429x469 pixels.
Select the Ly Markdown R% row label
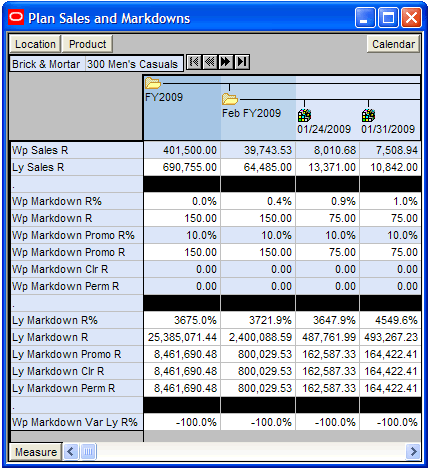tap(77, 320)
